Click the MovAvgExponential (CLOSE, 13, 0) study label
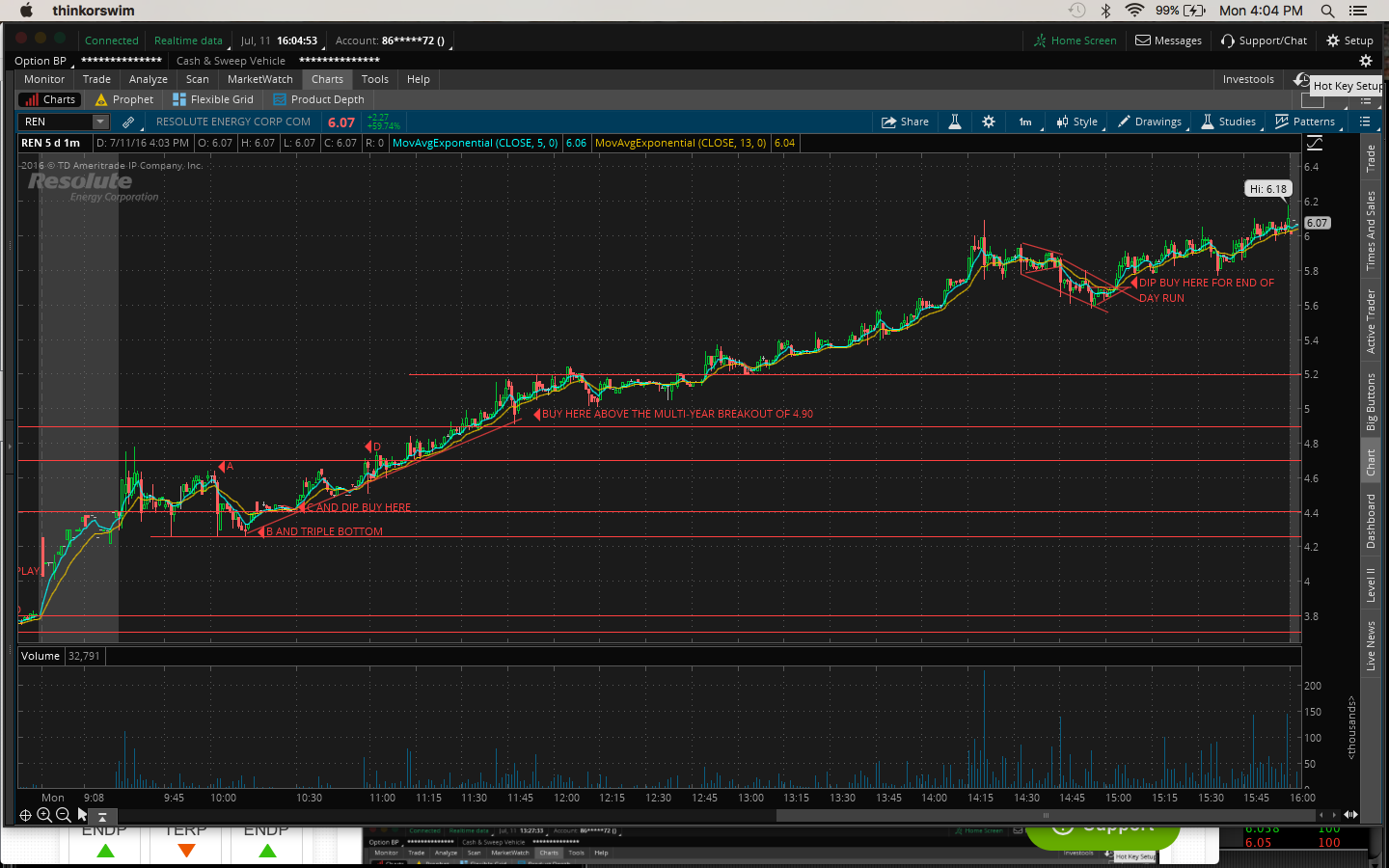 [681, 143]
